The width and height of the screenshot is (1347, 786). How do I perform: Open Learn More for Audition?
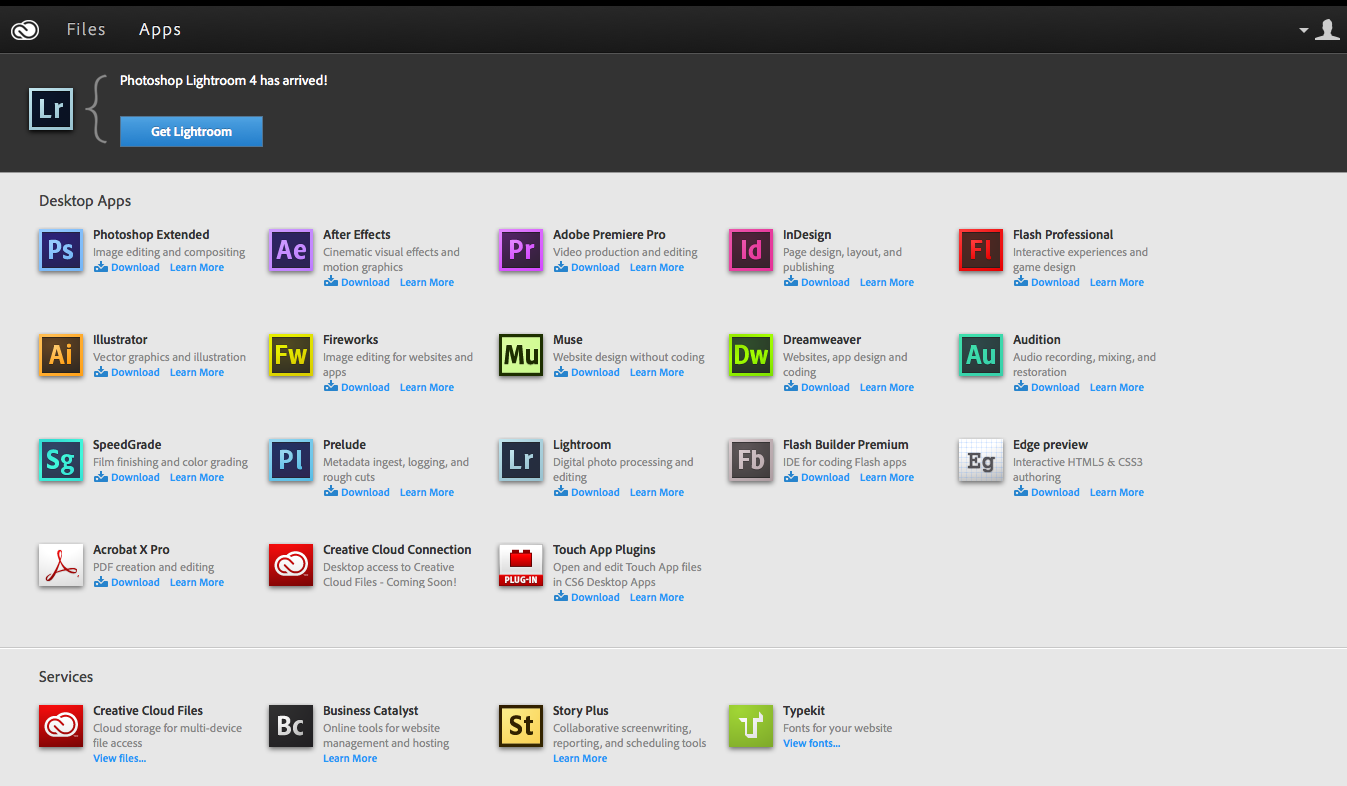[x=1117, y=387]
